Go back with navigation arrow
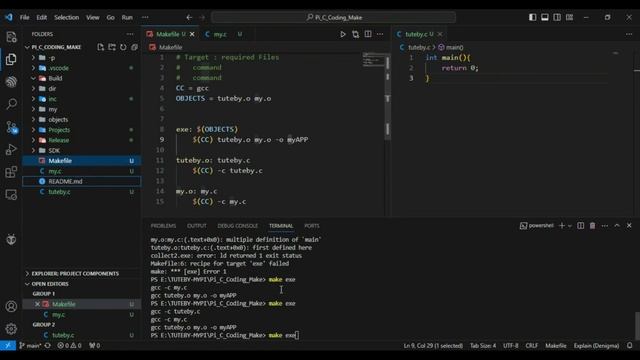This screenshot has height=360, width=640. (x=189, y=18)
